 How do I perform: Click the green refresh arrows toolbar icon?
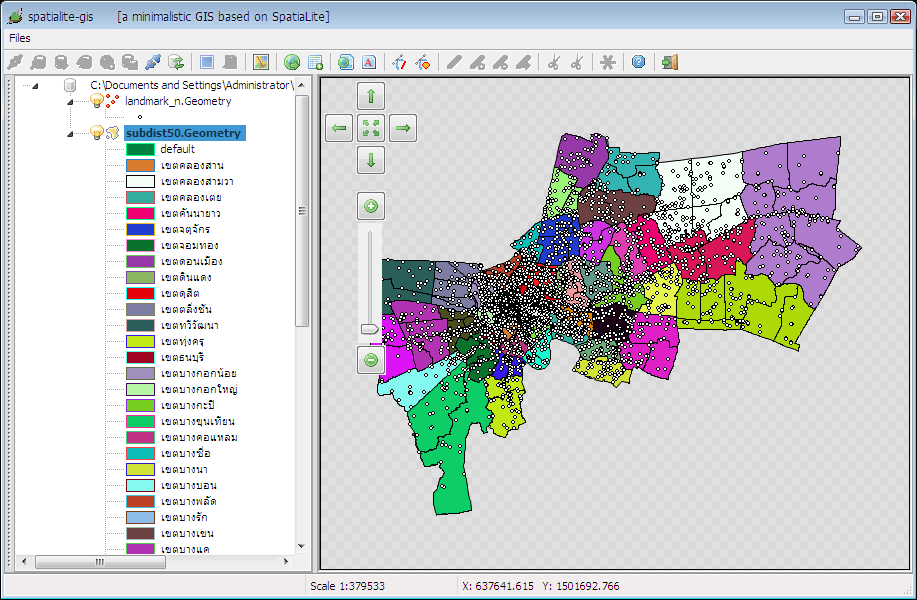pyautogui.click(x=176, y=62)
